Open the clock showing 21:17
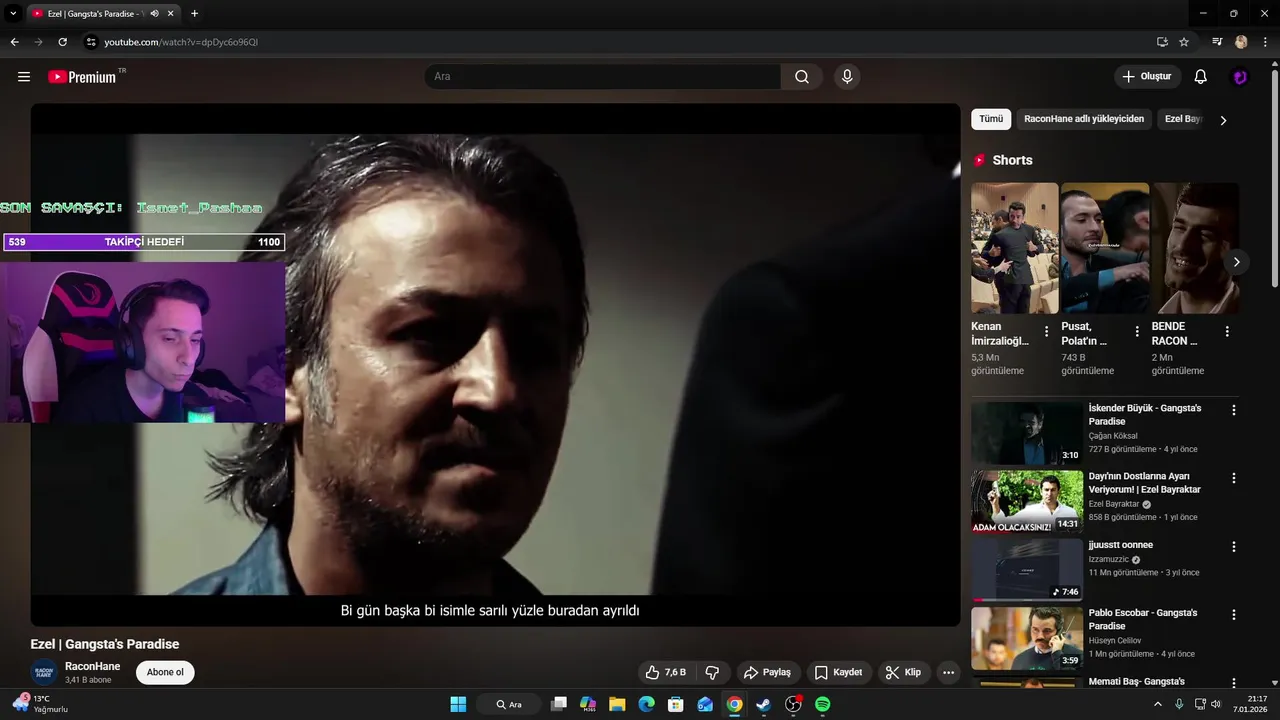 [x=1250, y=704]
